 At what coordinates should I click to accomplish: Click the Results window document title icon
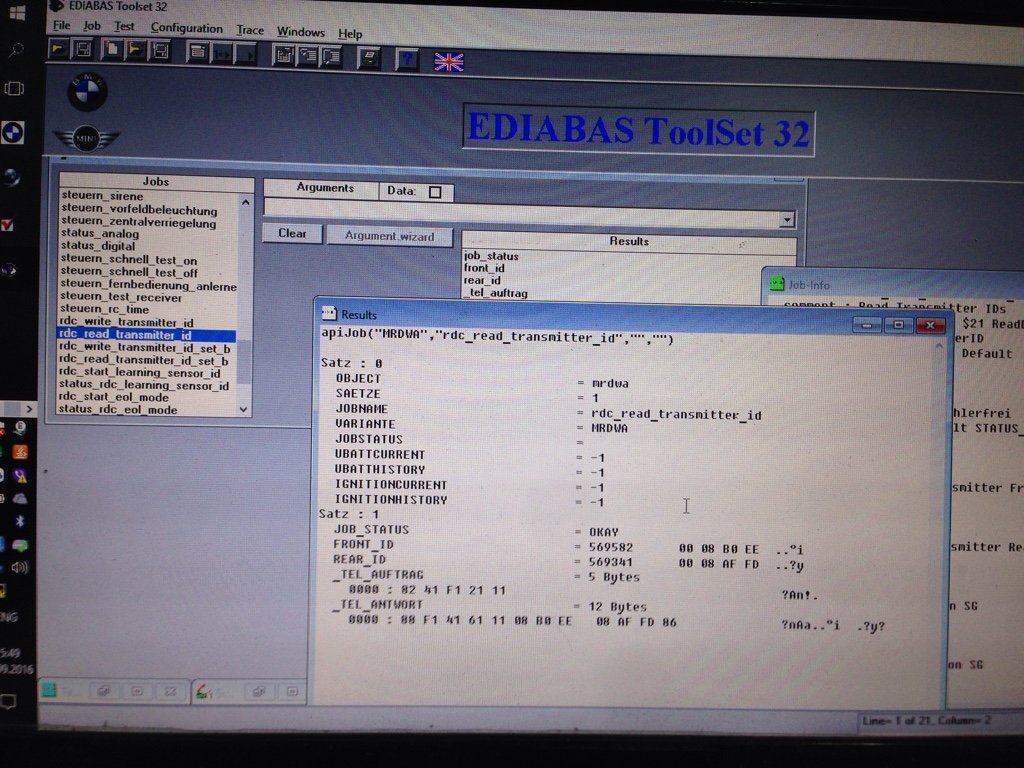click(329, 313)
